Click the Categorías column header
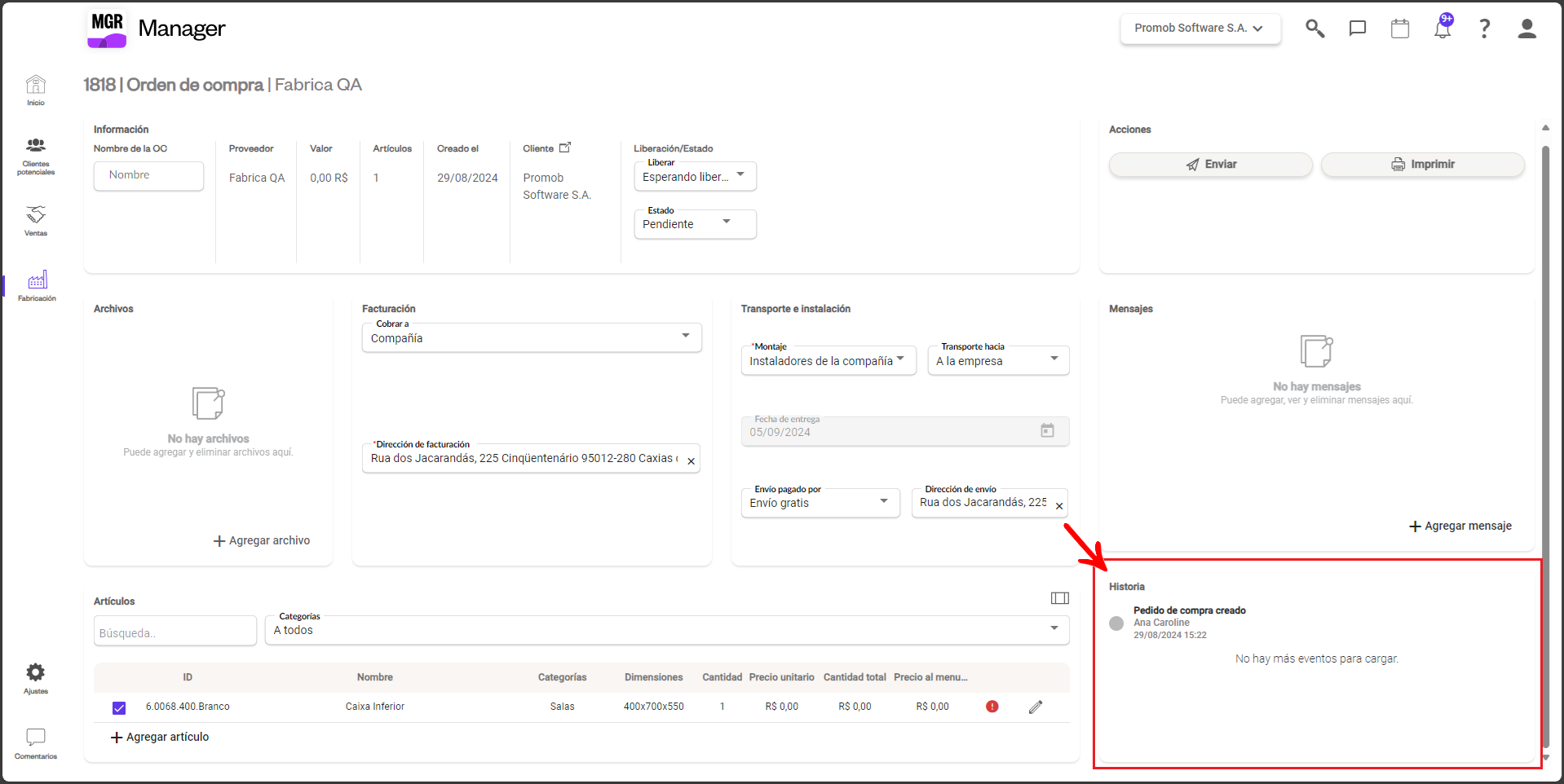 (x=562, y=677)
